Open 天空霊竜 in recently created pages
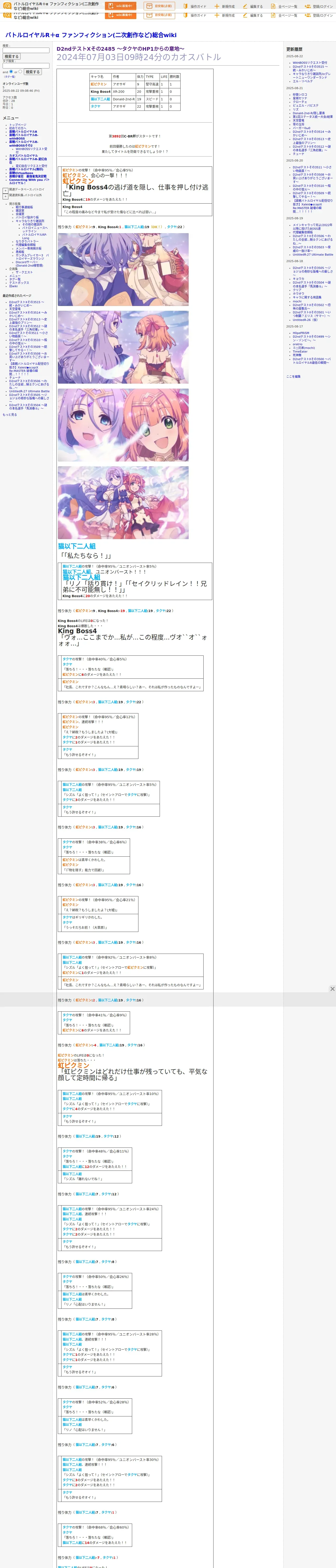 15,309
